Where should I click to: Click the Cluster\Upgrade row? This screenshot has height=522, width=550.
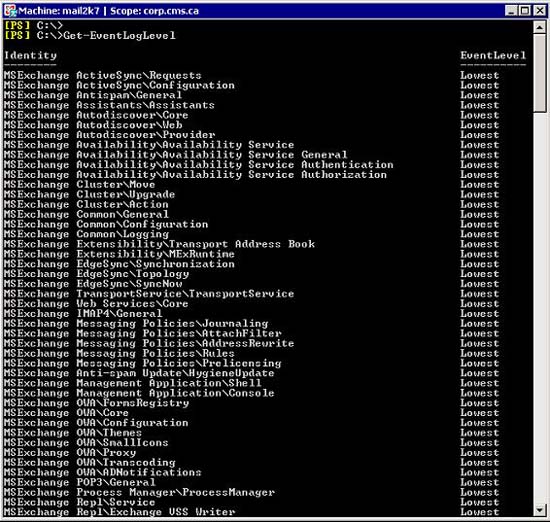click(x=251, y=194)
